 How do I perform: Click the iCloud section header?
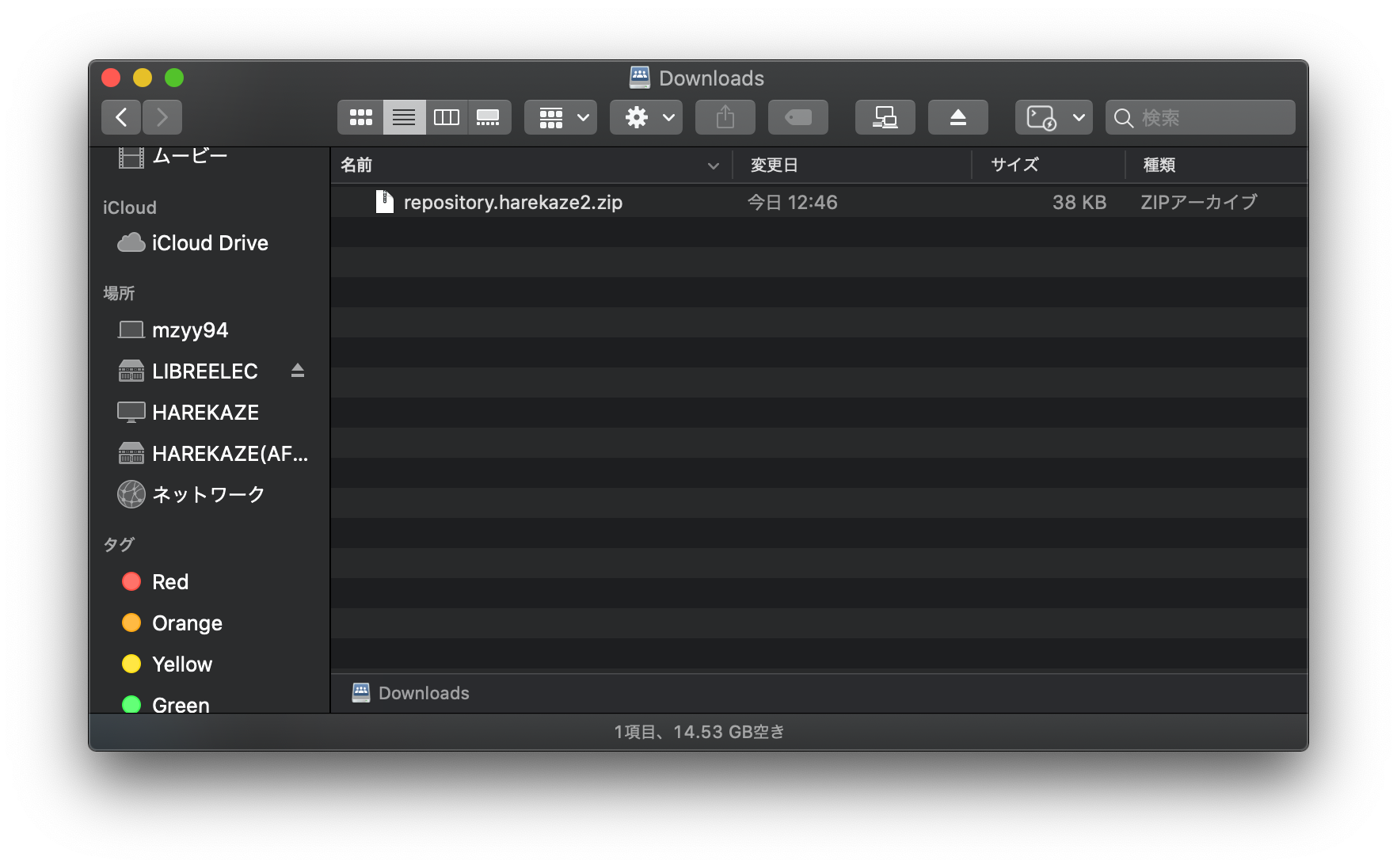pyautogui.click(x=129, y=207)
